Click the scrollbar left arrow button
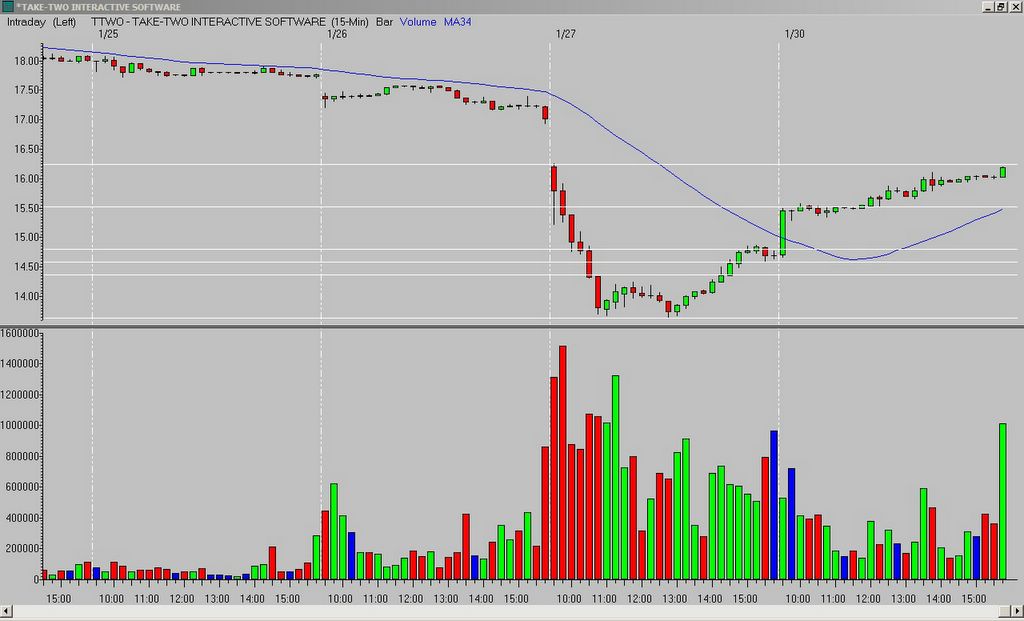The height and width of the screenshot is (621, 1024). point(7,613)
